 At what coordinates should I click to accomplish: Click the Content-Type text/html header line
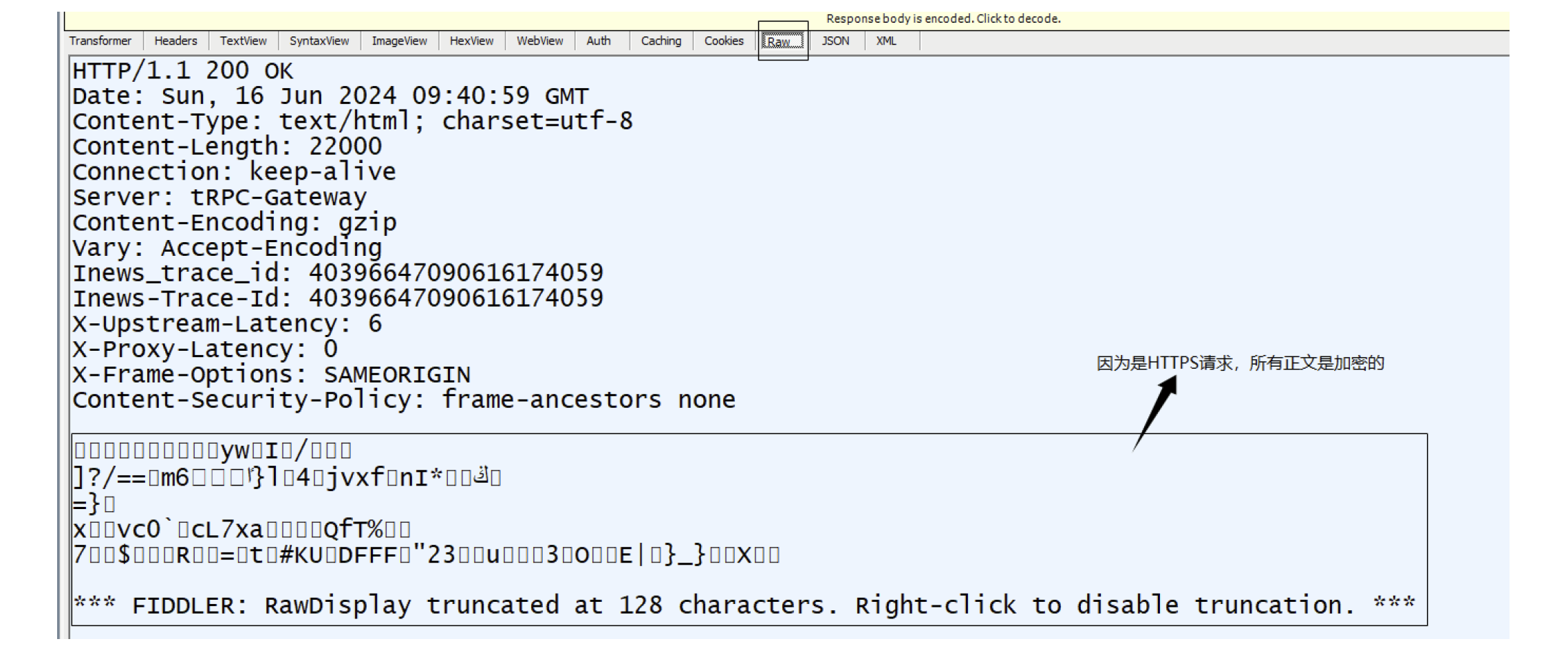[352, 122]
